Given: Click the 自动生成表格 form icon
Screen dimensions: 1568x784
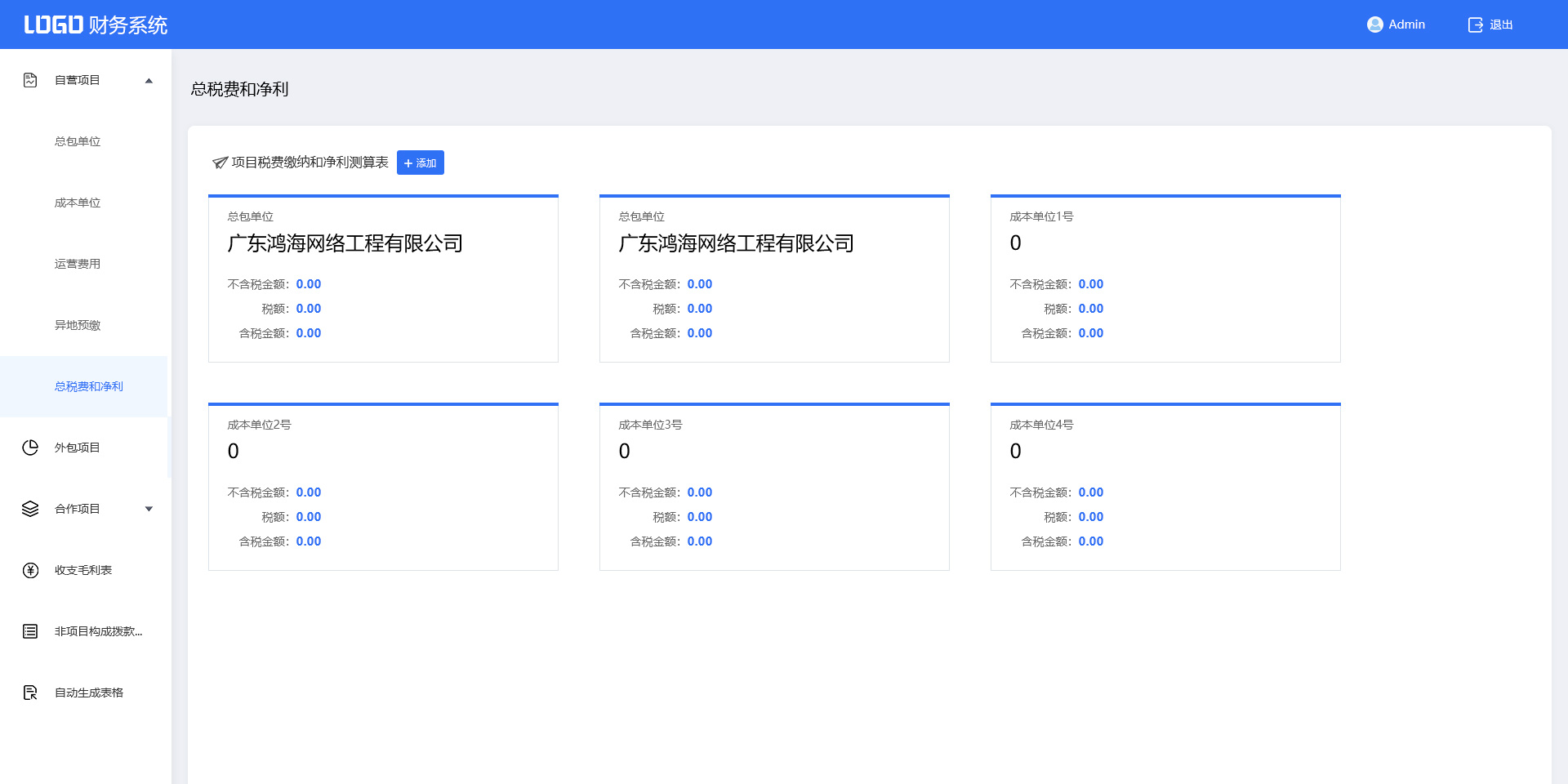Looking at the screenshot, I should click(30, 693).
